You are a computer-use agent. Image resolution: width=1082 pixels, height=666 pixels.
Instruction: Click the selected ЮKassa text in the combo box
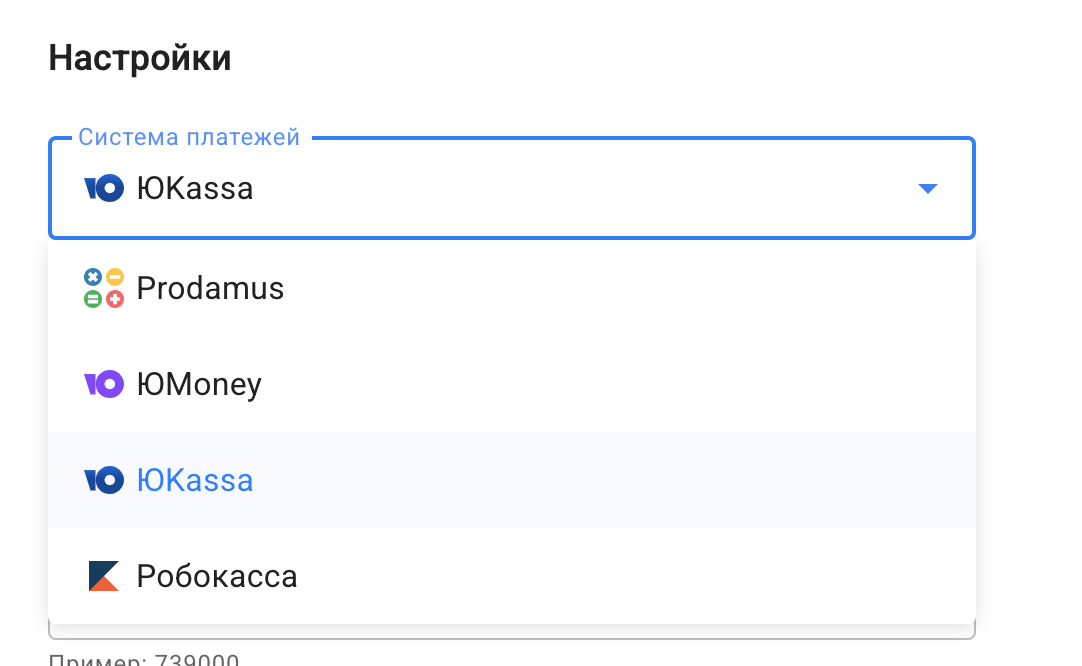click(x=195, y=188)
